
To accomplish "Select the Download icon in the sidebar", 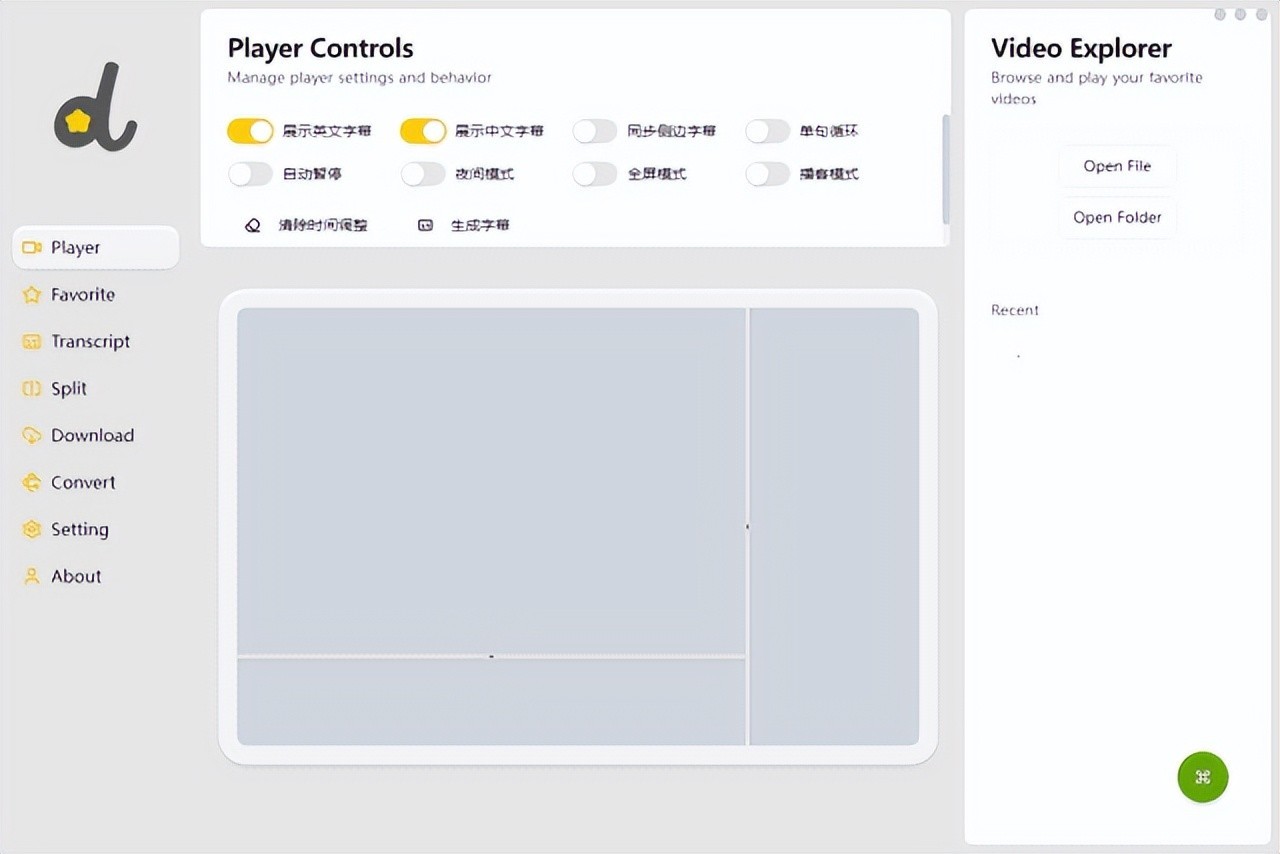I will pos(32,435).
